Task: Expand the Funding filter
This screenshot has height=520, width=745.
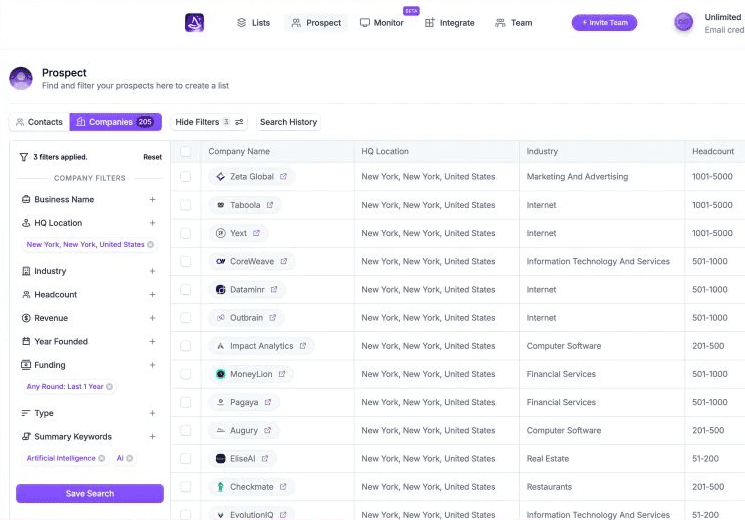Action: 153,365
